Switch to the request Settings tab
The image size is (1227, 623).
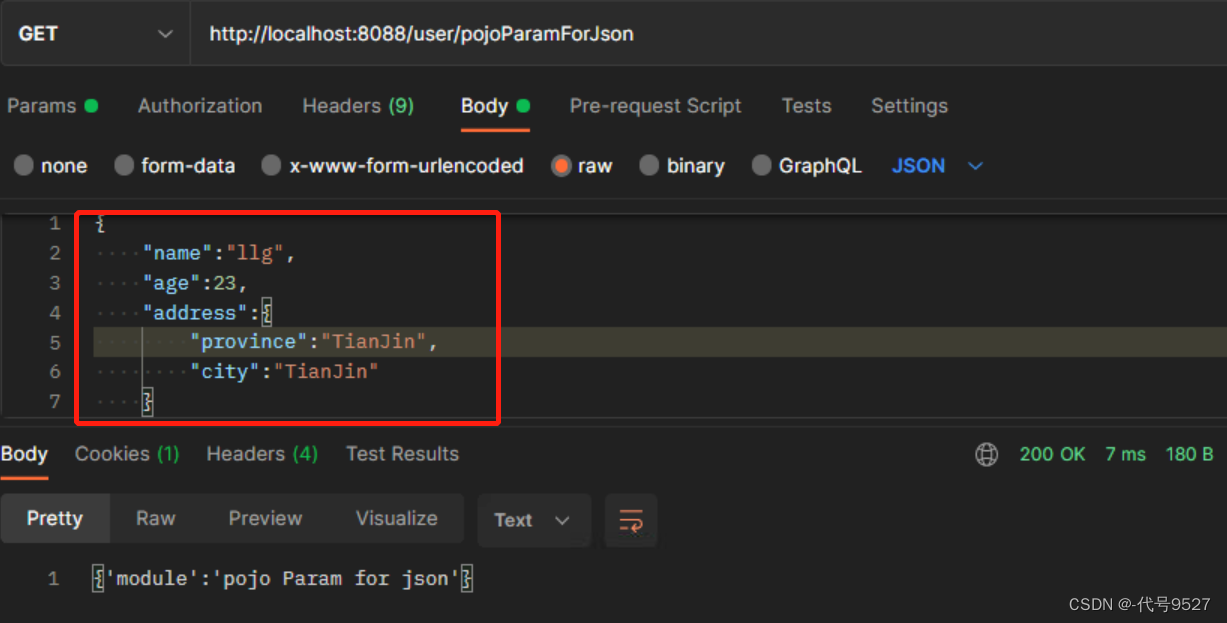909,106
